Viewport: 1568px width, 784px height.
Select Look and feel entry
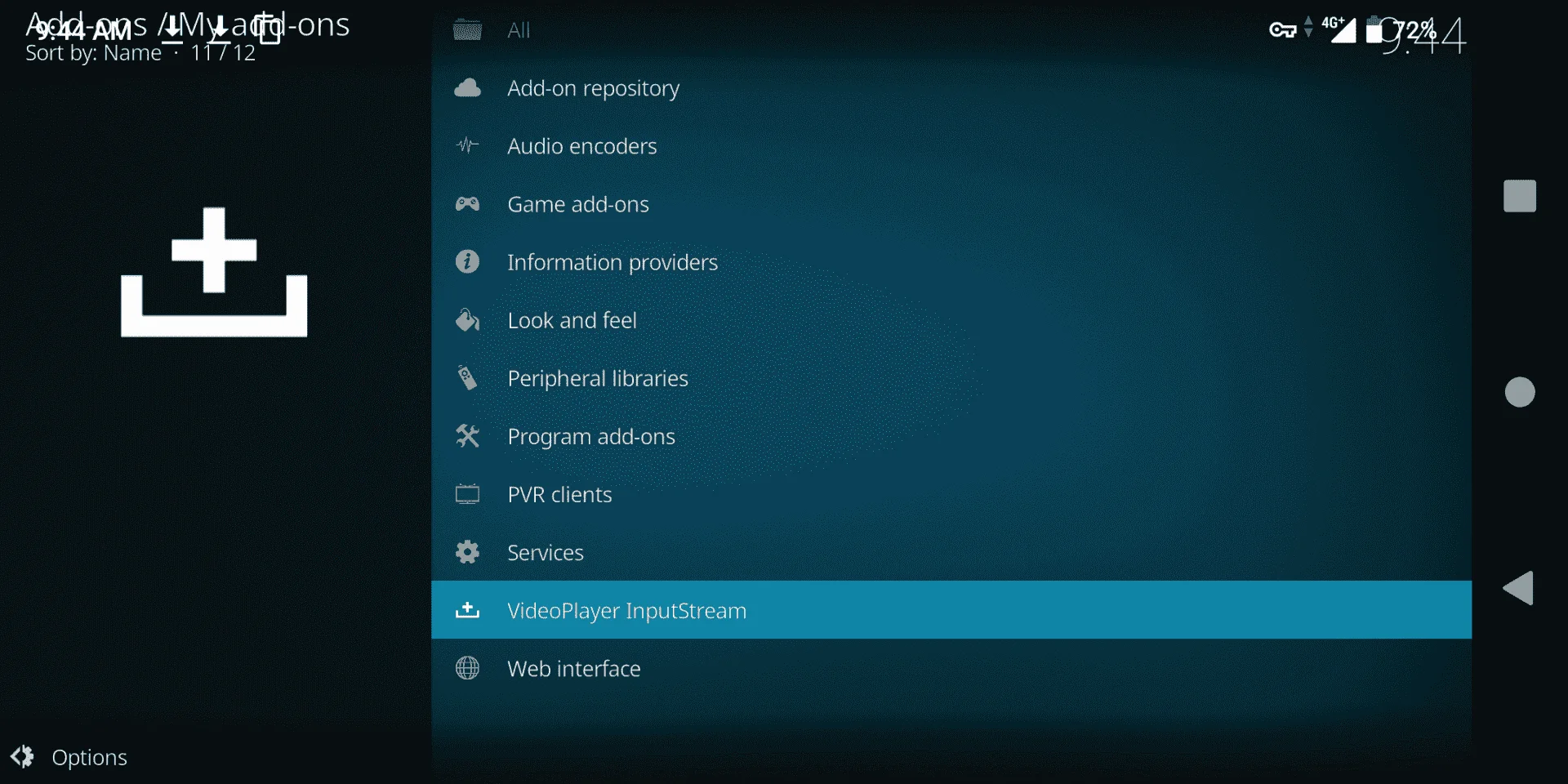coord(951,320)
